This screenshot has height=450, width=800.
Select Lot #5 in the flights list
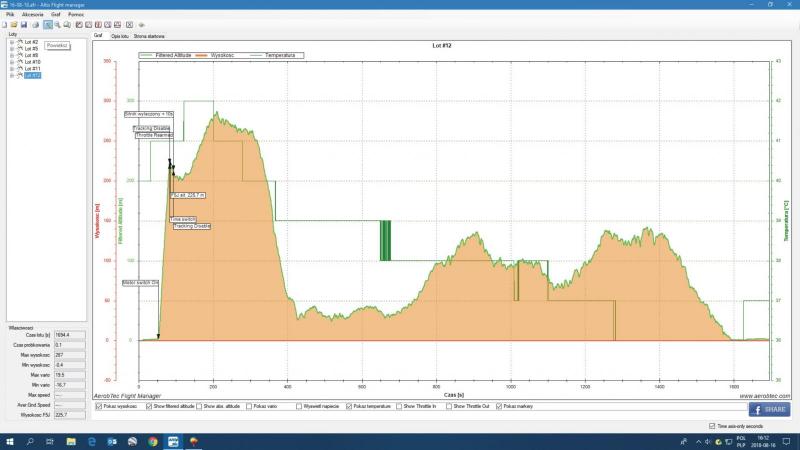[x=31, y=48]
